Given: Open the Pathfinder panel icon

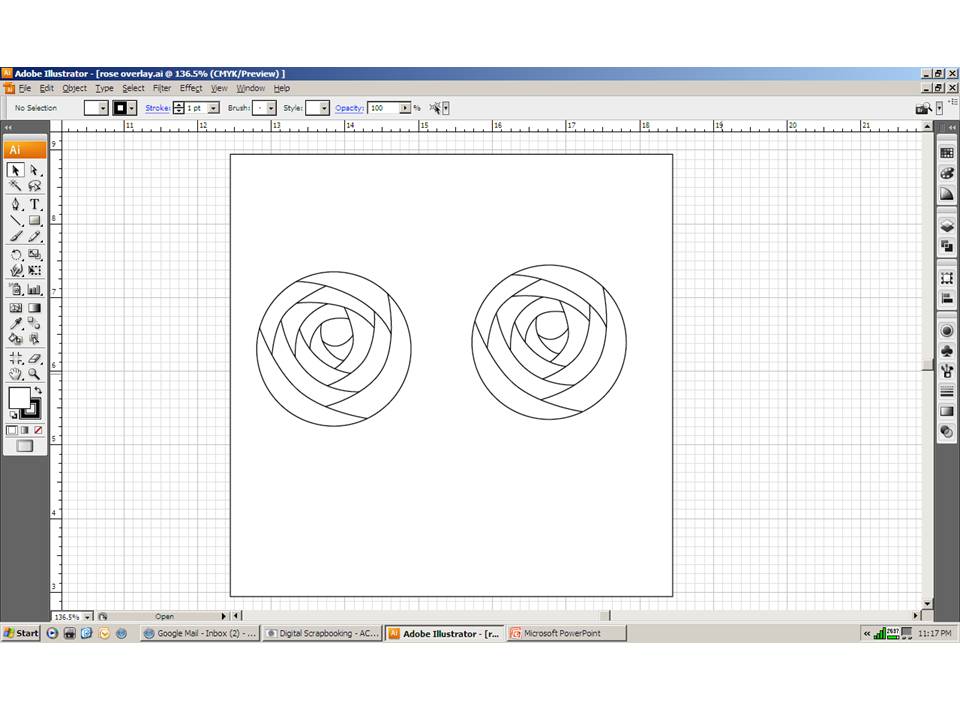Looking at the screenshot, I should (x=947, y=247).
